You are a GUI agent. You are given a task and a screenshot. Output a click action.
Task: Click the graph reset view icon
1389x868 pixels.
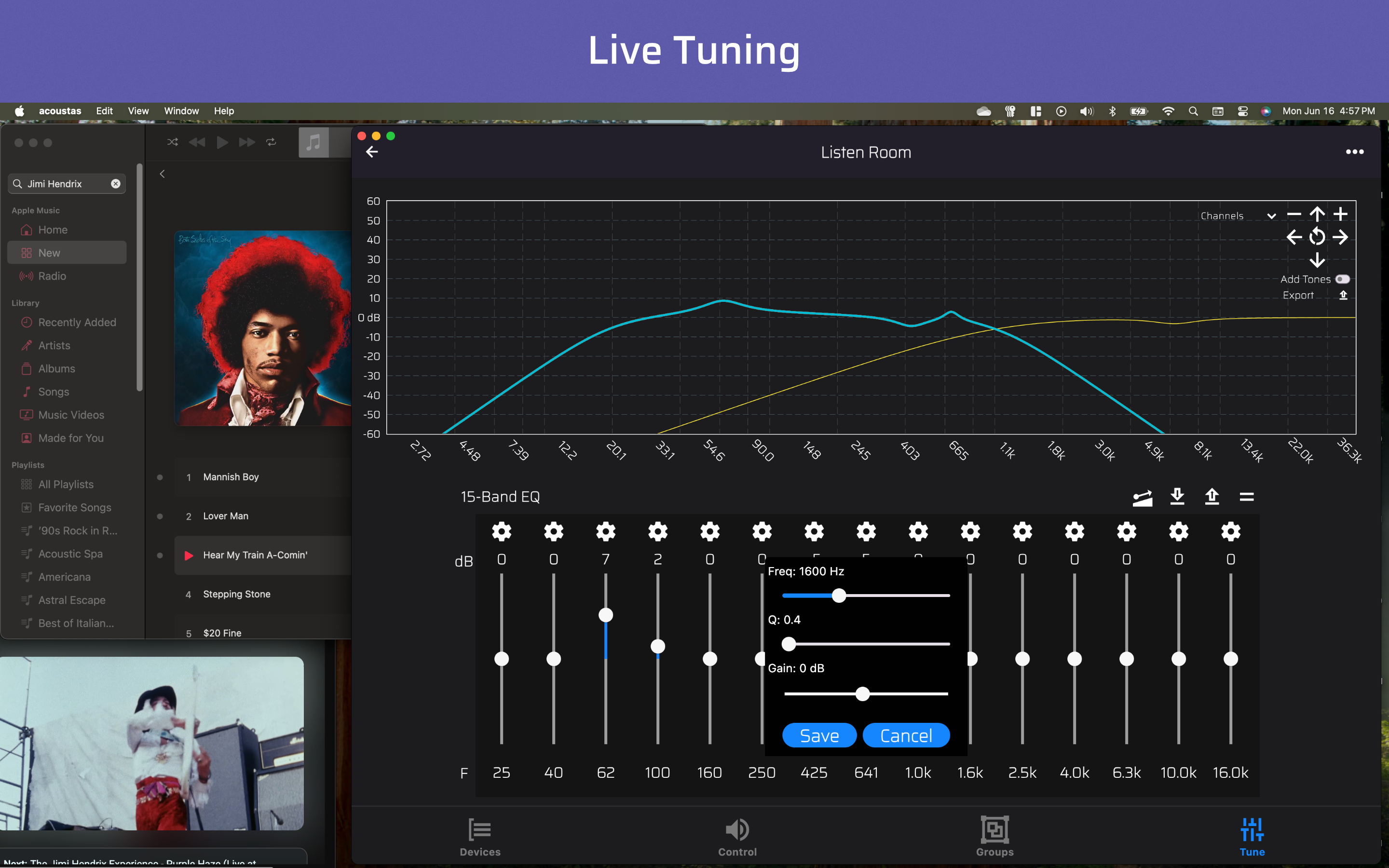(1317, 236)
